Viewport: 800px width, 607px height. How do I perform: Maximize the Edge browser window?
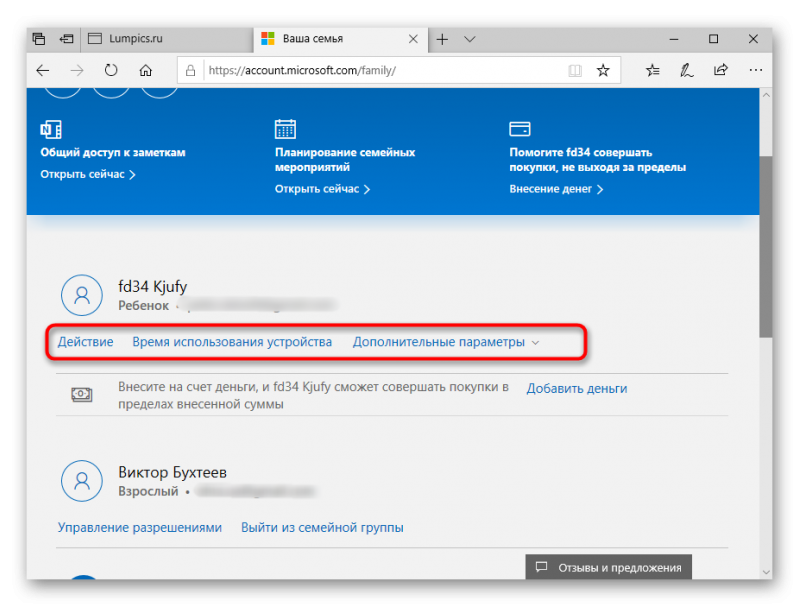tap(713, 39)
